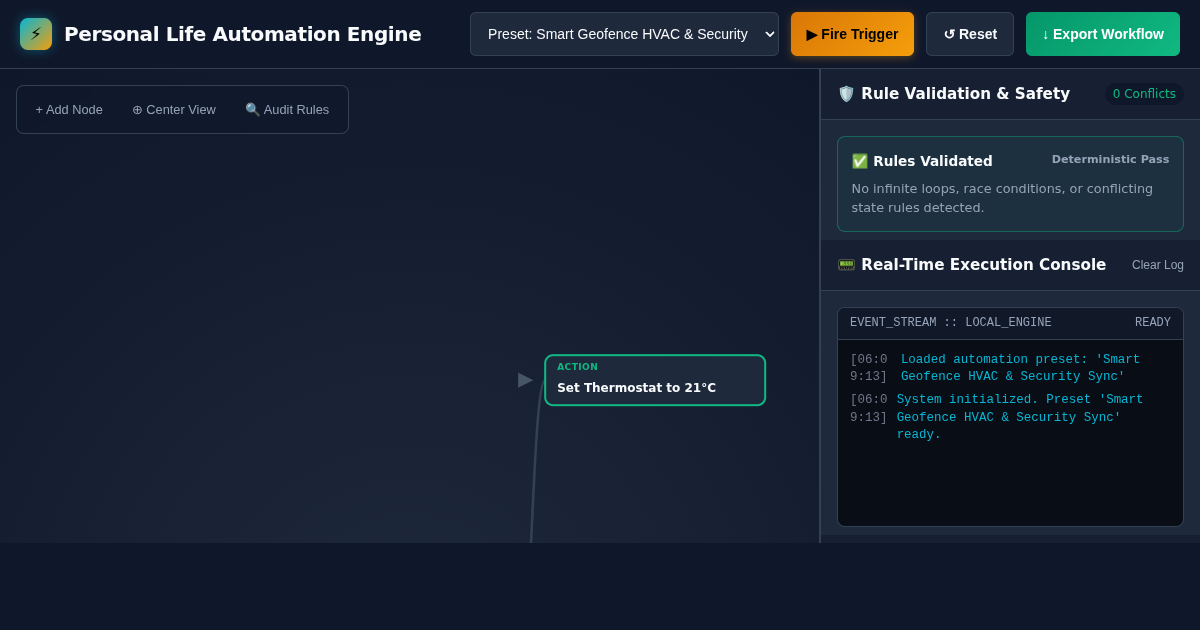The width and height of the screenshot is (1200, 630).
Task: Select the 'Loaded automation preset' log entry
Action: (1010, 368)
